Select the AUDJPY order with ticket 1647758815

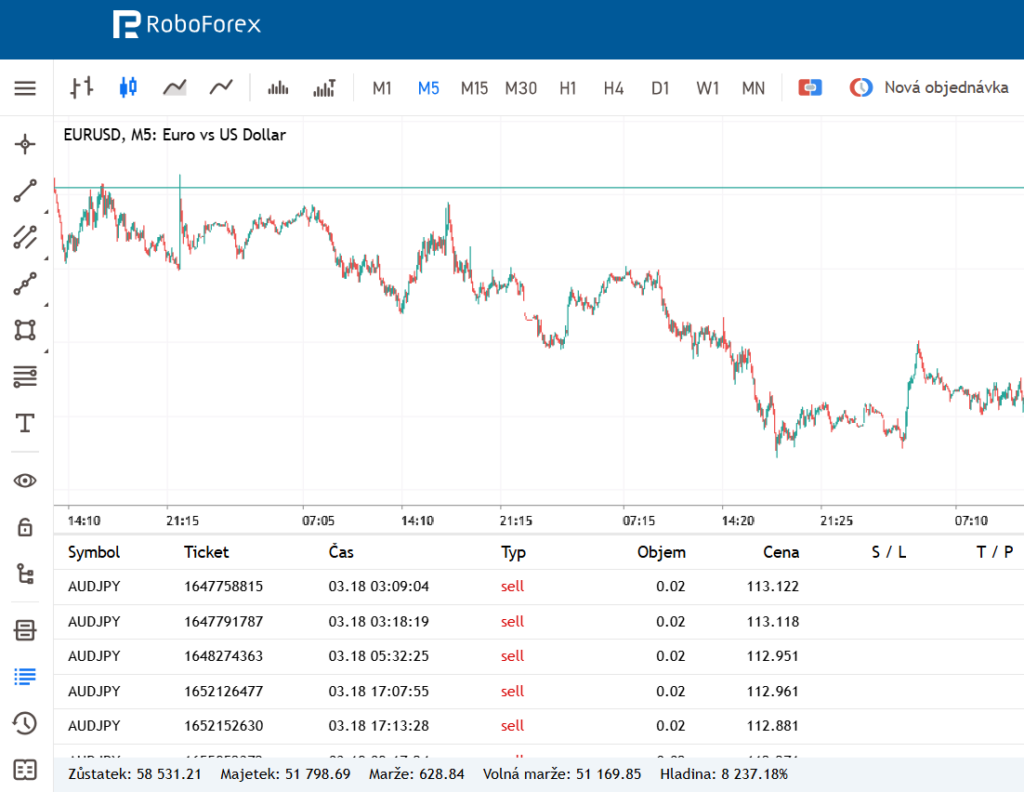[223, 586]
